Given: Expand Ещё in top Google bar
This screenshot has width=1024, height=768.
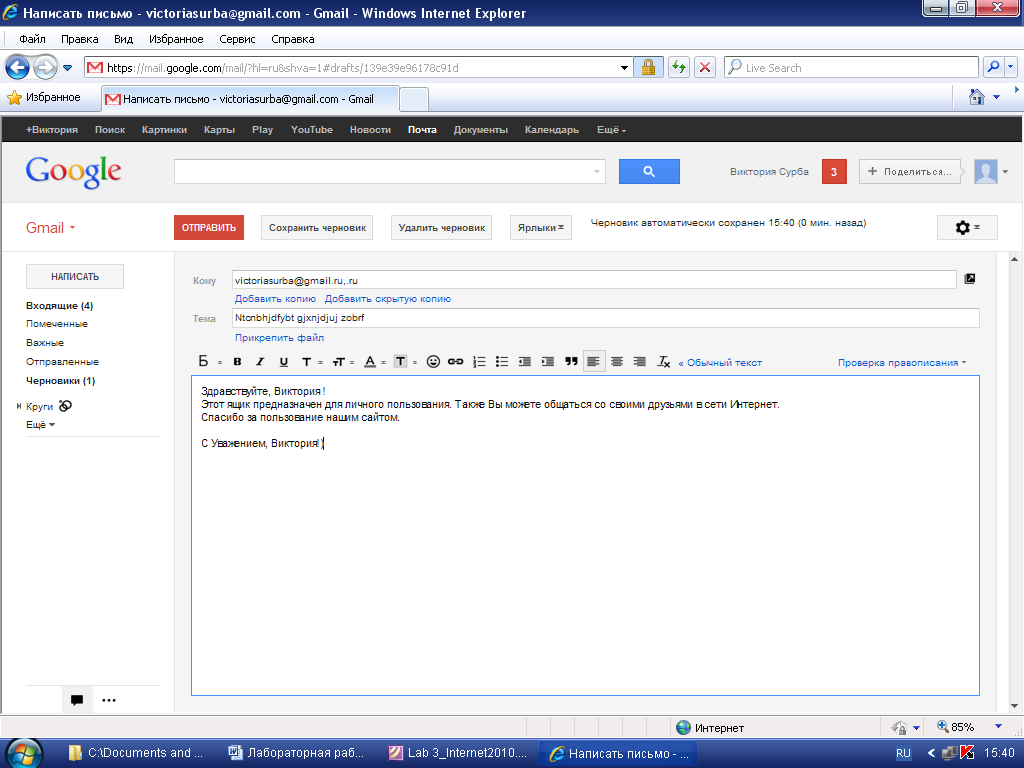Looking at the screenshot, I should pyautogui.click(x=611, y=130).
